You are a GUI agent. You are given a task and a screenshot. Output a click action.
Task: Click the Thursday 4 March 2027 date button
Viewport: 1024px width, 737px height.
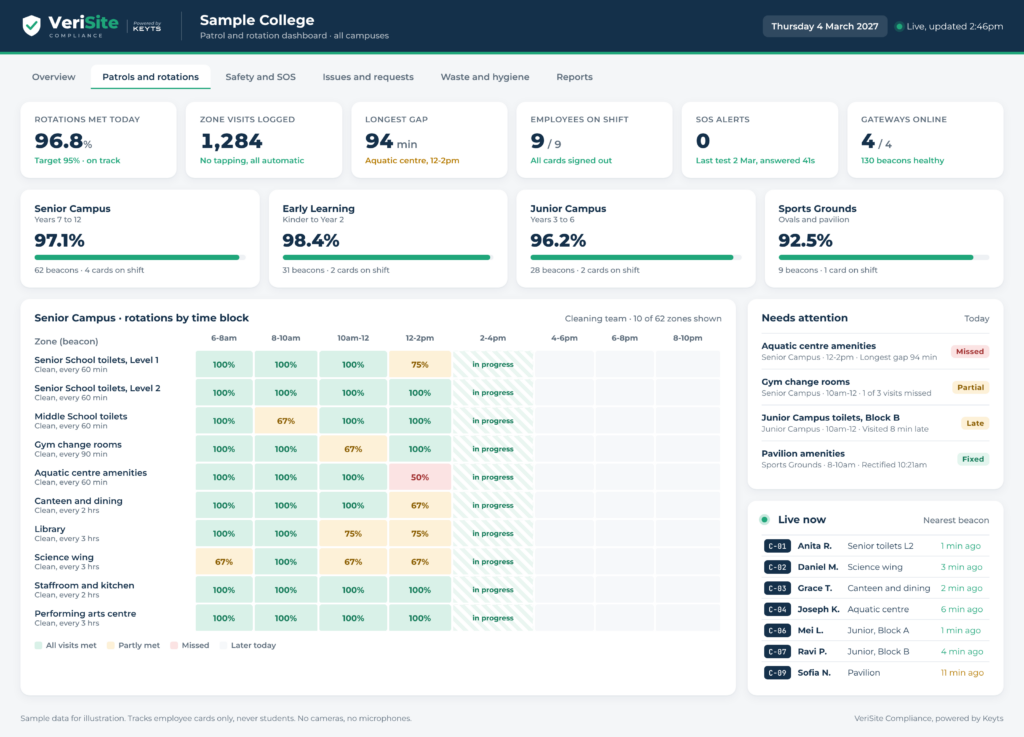point(824,27)
